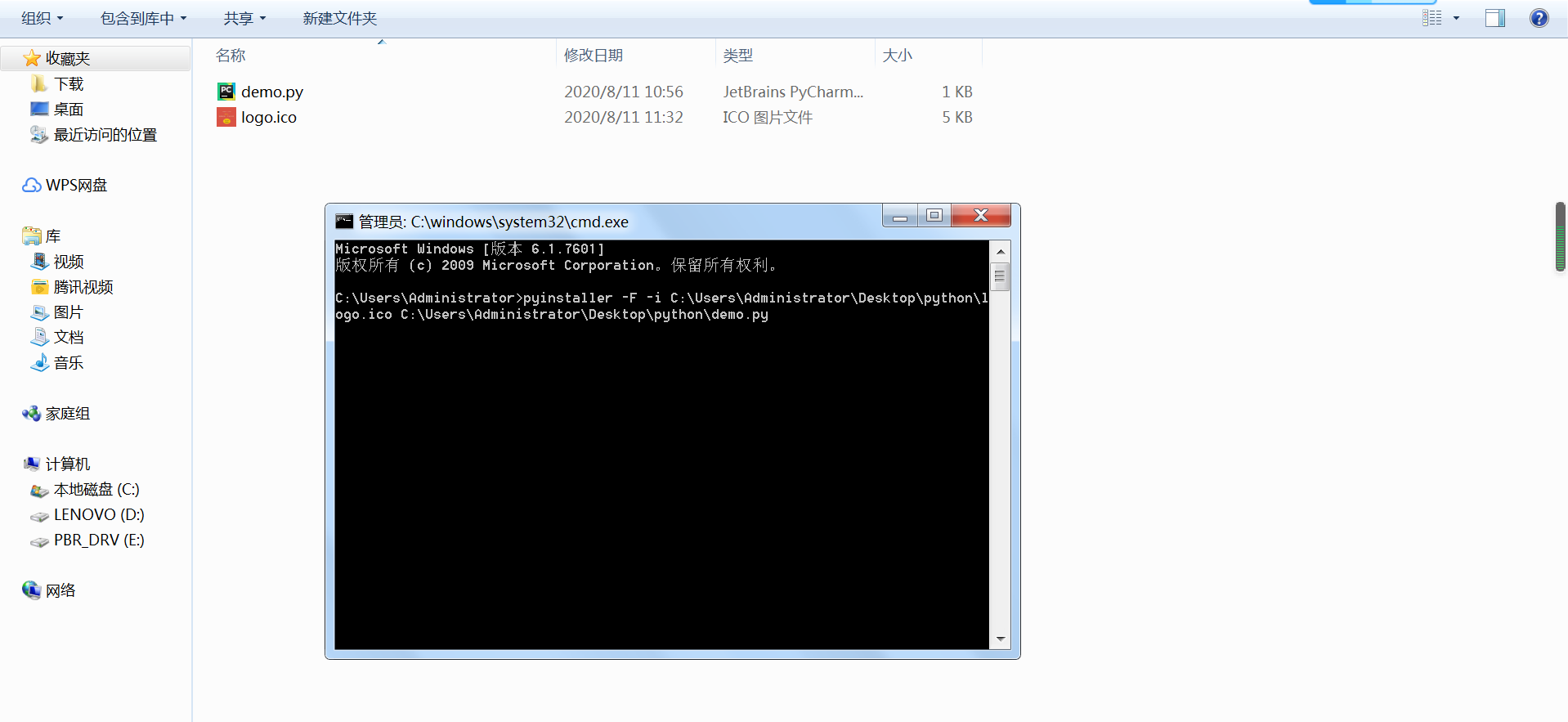Click the 网络 network icon
Viewport: 1568px width, 722px height.
(32, 590)
